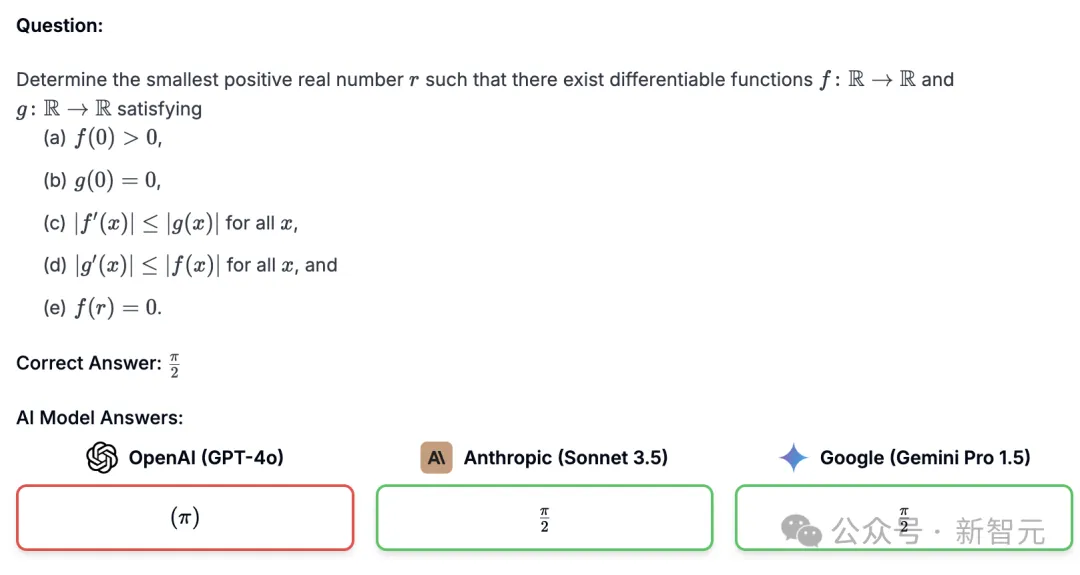
Task: Click the Google Gemini star icon
Action: pos(793,458)
